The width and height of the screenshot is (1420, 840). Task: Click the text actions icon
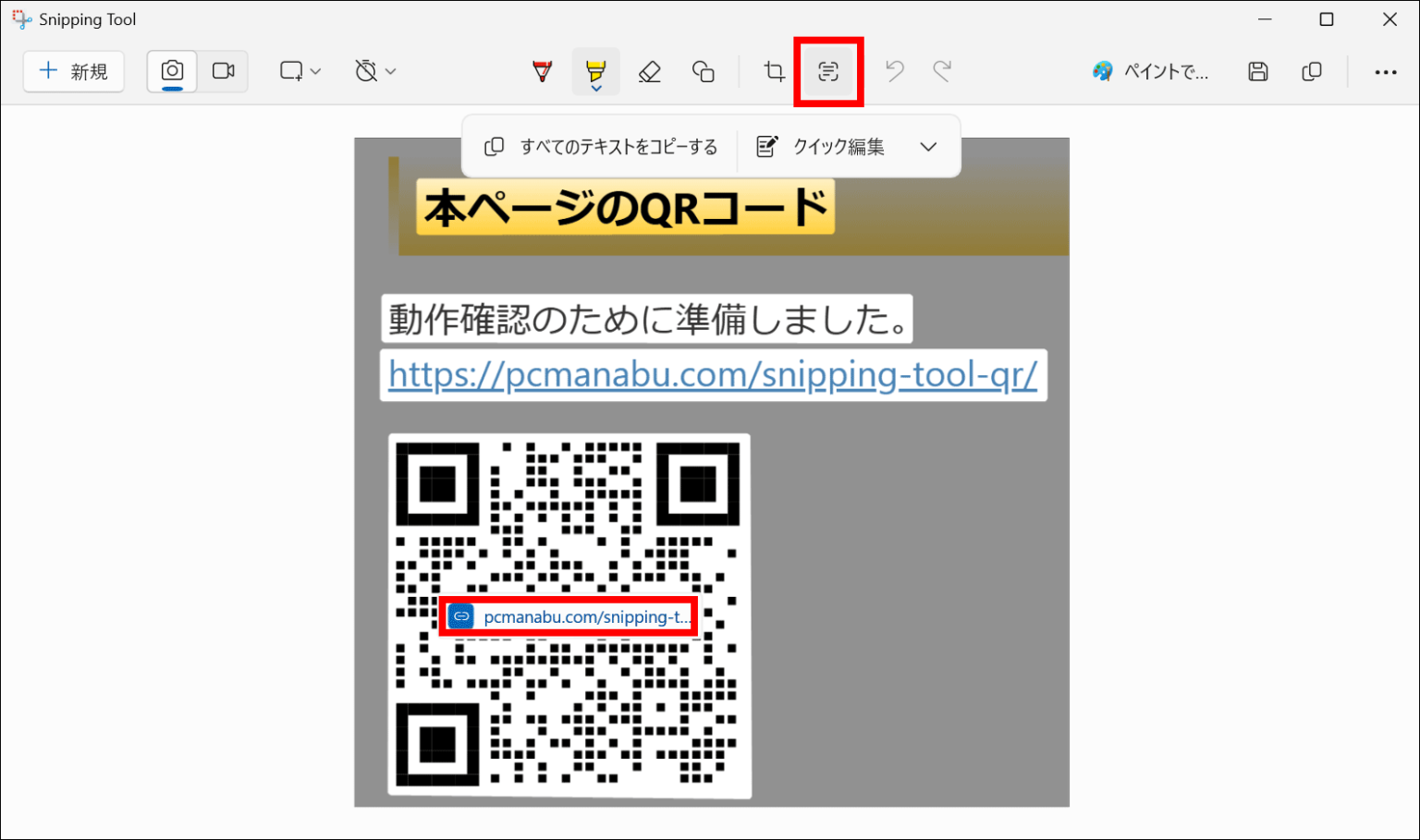point(827,70)
